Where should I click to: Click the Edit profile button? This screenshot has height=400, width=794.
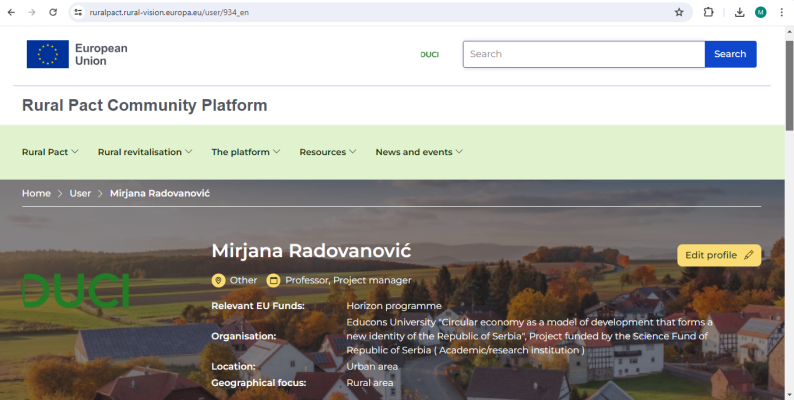point(718,255)
